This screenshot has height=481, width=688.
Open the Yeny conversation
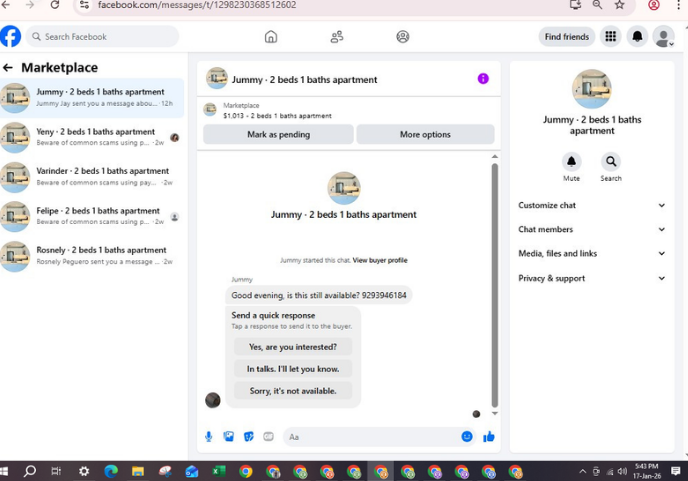(92, 137)
